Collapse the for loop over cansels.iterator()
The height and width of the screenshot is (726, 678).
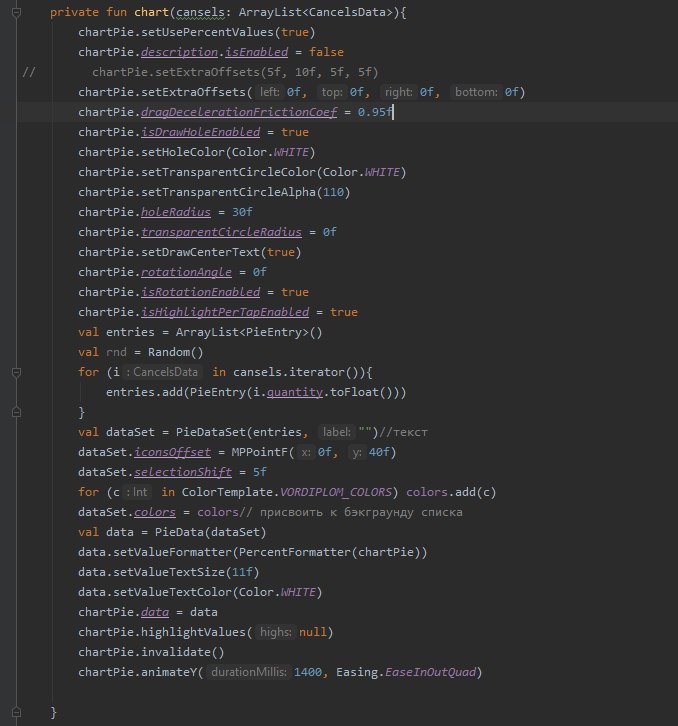coord(16,372)
